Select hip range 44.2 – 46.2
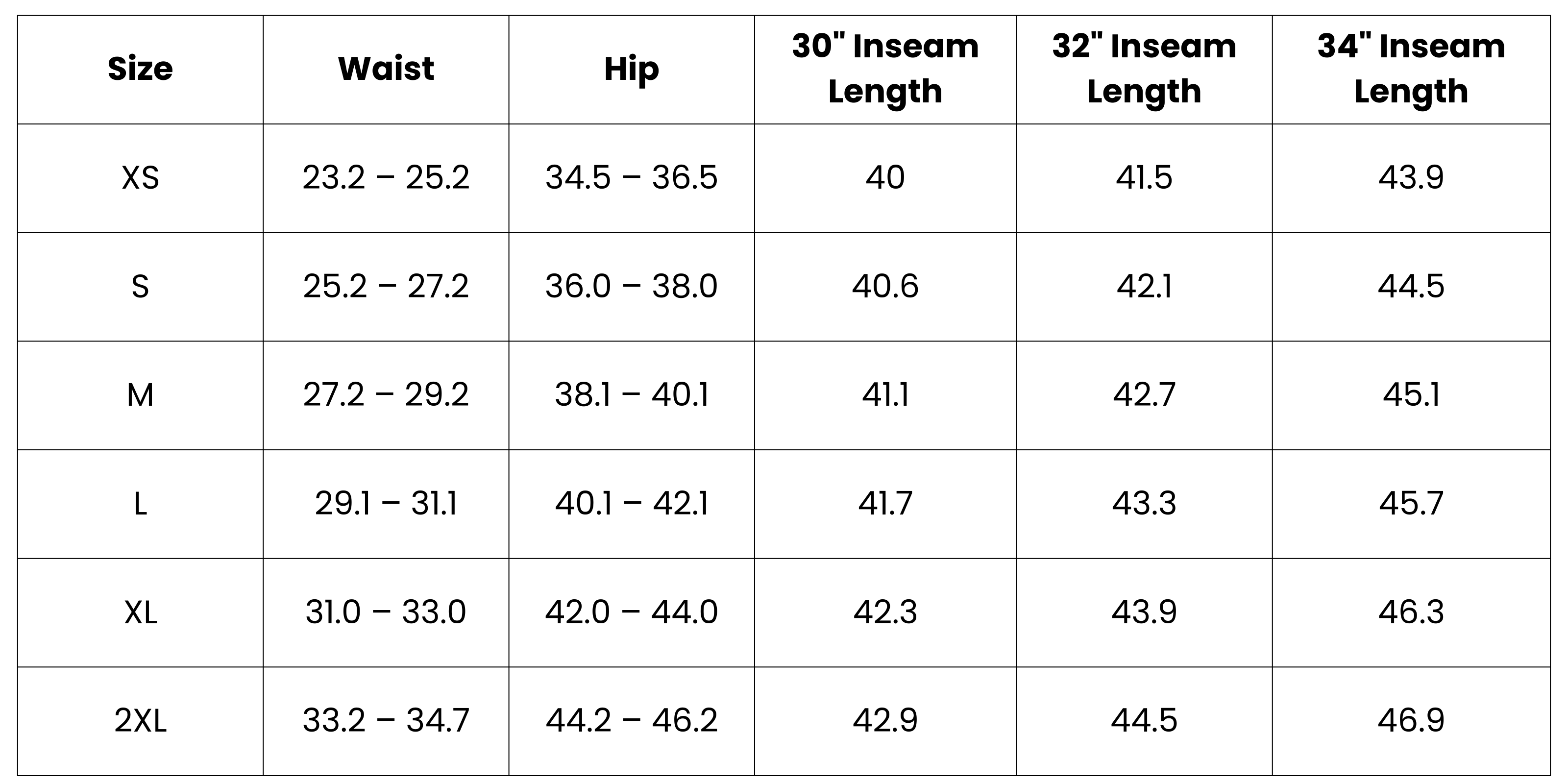The width and height of the screenshot is (1568, 784). pos(631,721)
